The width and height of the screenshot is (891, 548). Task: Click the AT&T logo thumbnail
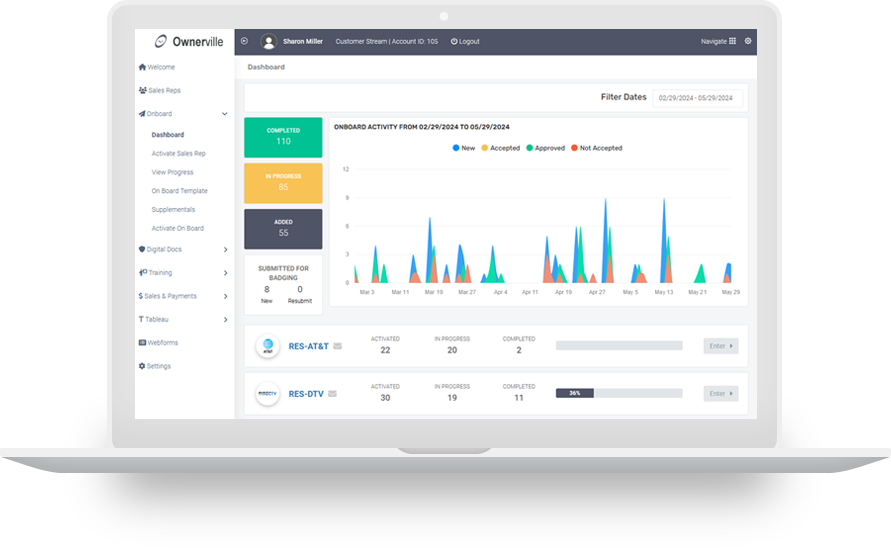tap(267, 346)
